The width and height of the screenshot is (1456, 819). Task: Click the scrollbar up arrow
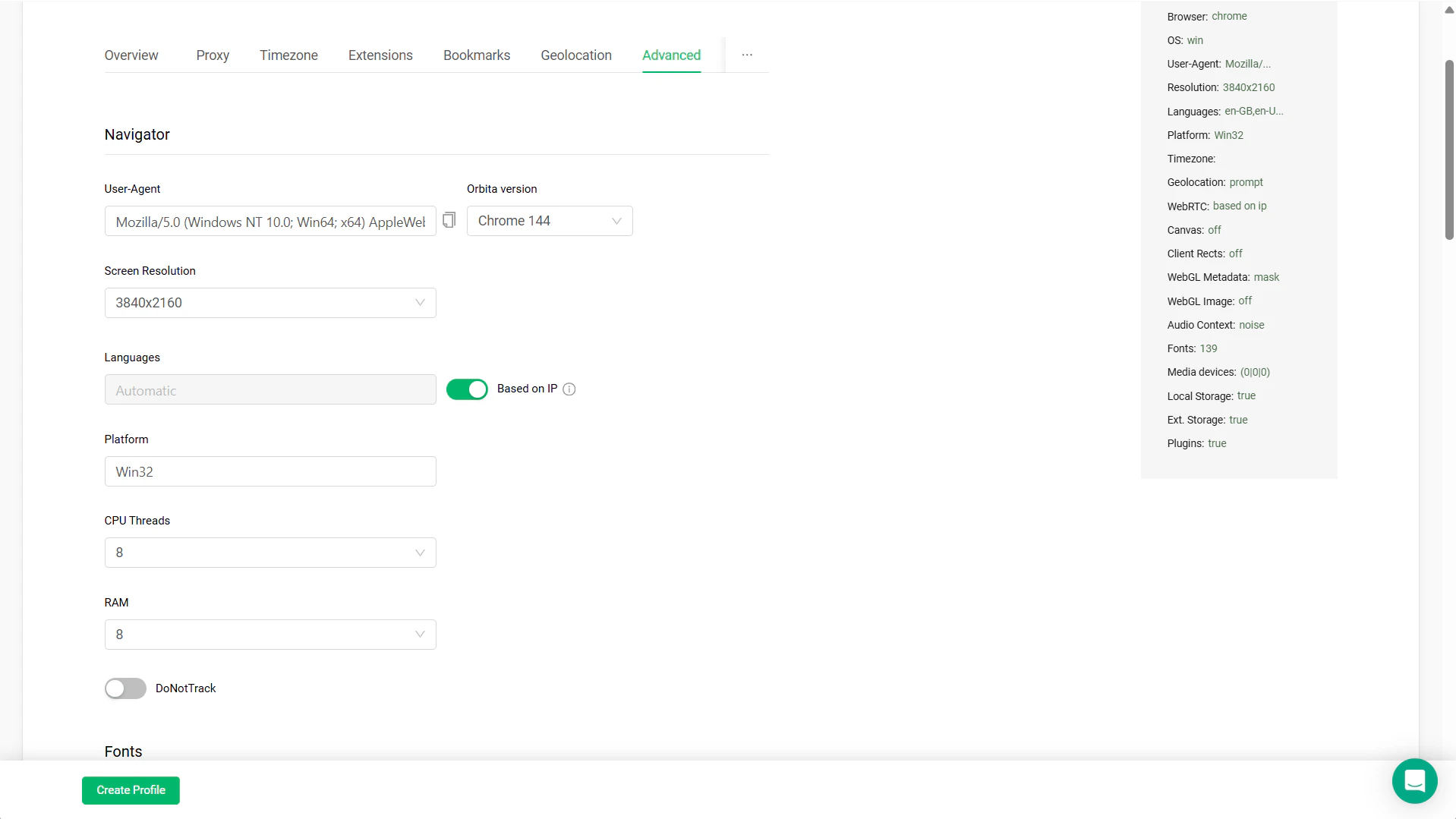(x=1448, y=10)
